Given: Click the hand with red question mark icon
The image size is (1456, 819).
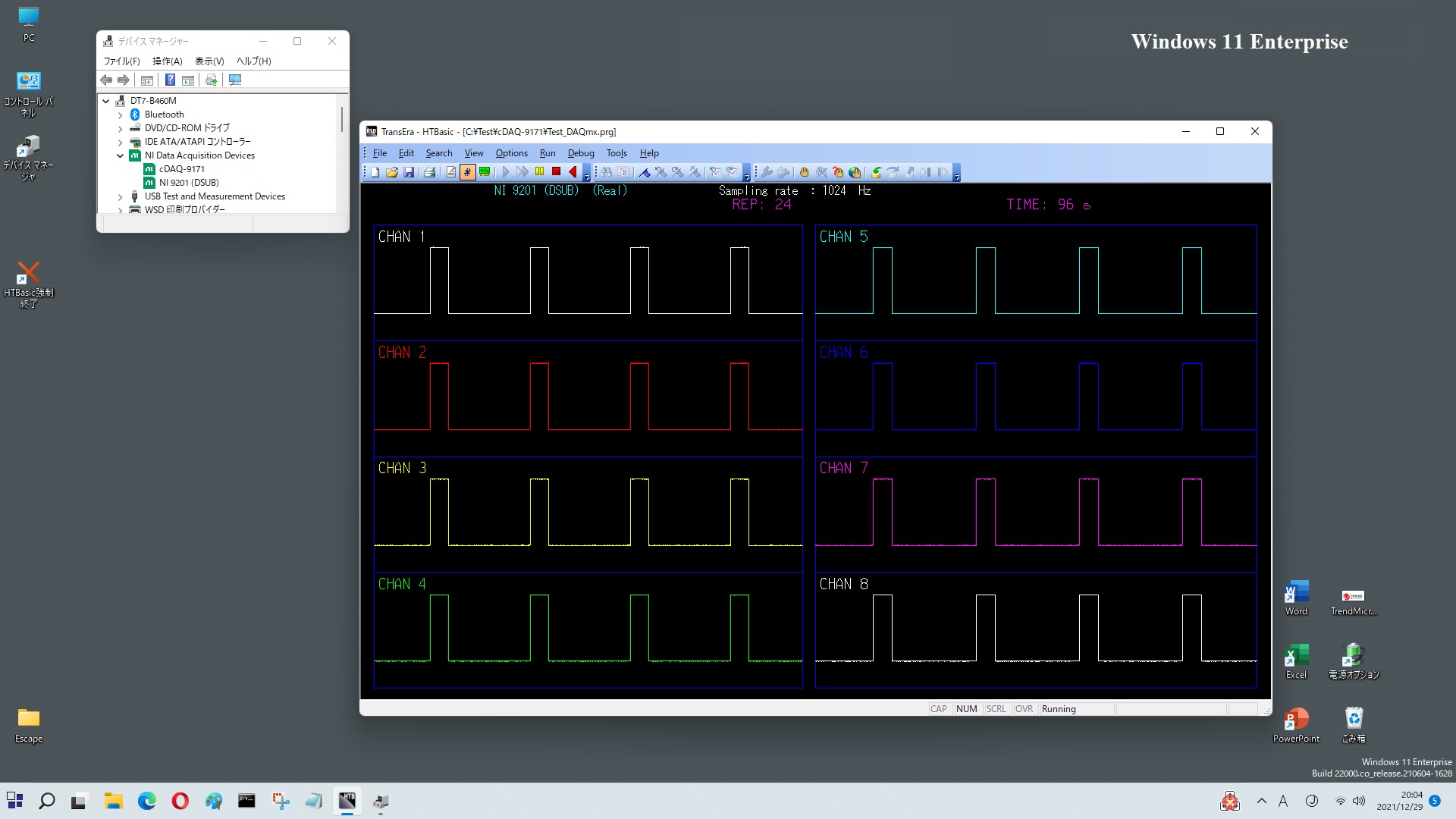Looking at the screenshot, I should 838,172.
